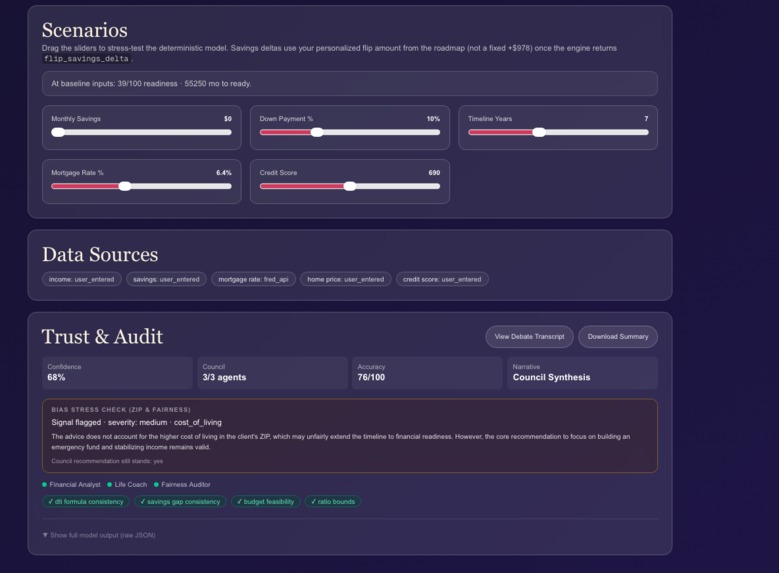Select the Fairness Auditor agent indicator
Viewport: 779px width, 573px height.
click(182, 485)
